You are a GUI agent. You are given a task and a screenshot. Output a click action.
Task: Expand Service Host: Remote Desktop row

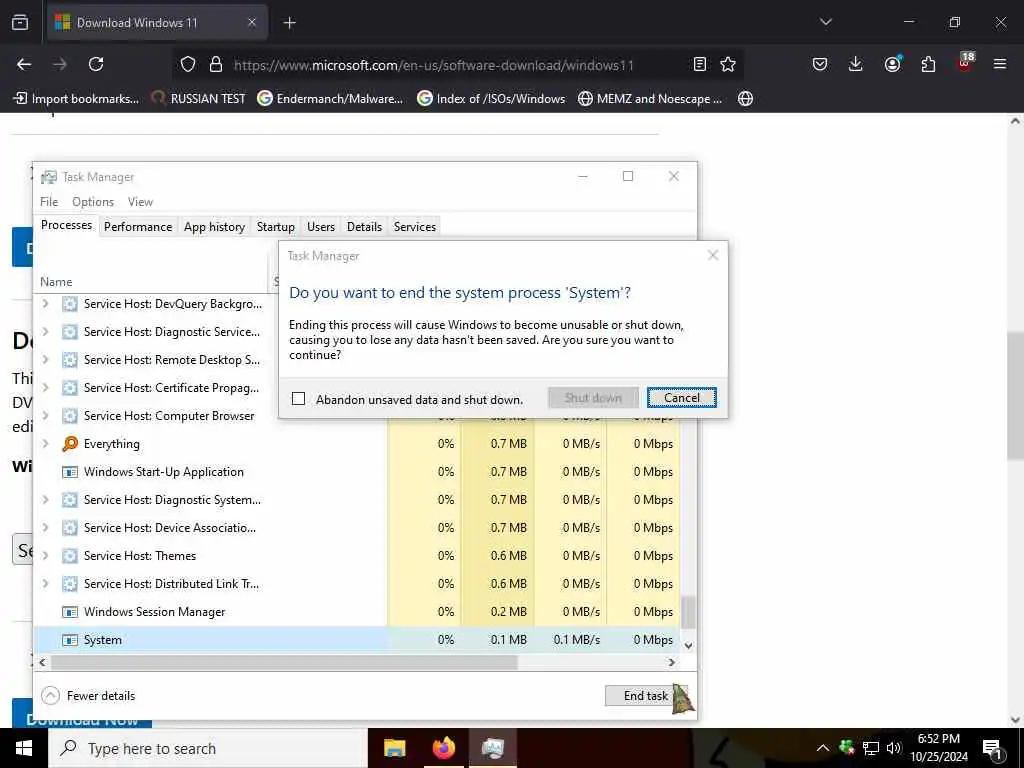[45, 360]
